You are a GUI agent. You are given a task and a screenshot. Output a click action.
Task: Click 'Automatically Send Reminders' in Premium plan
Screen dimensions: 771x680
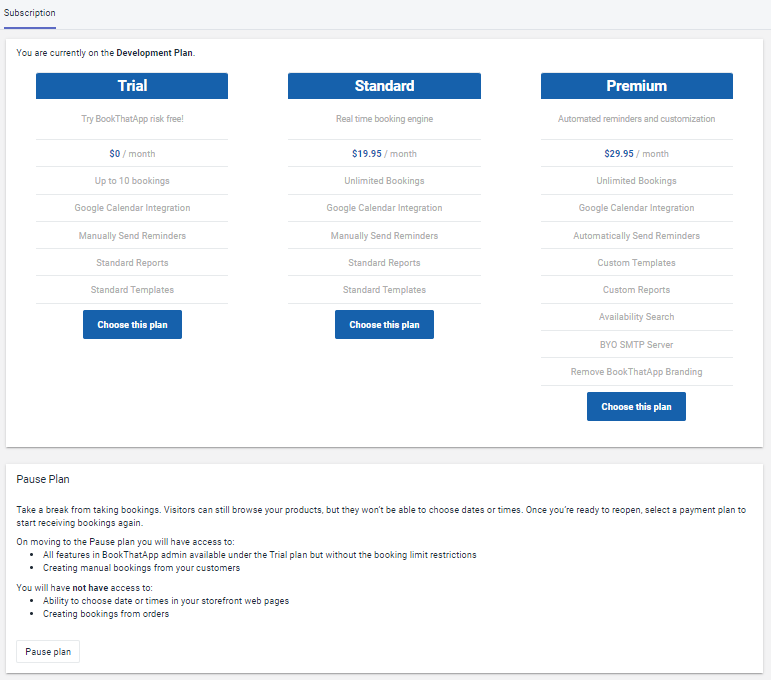(x=636, y=236)
